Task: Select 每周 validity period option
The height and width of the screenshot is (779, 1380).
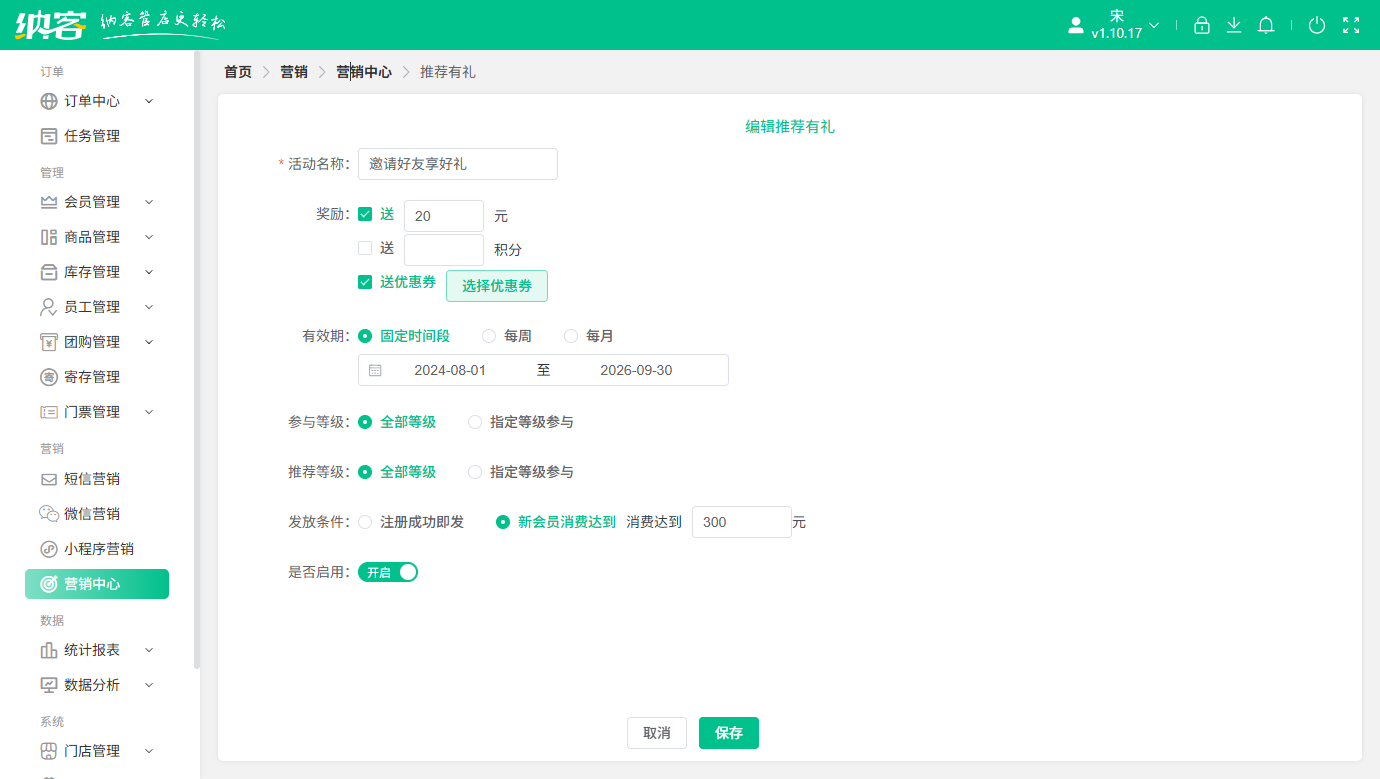Action: 487,336
